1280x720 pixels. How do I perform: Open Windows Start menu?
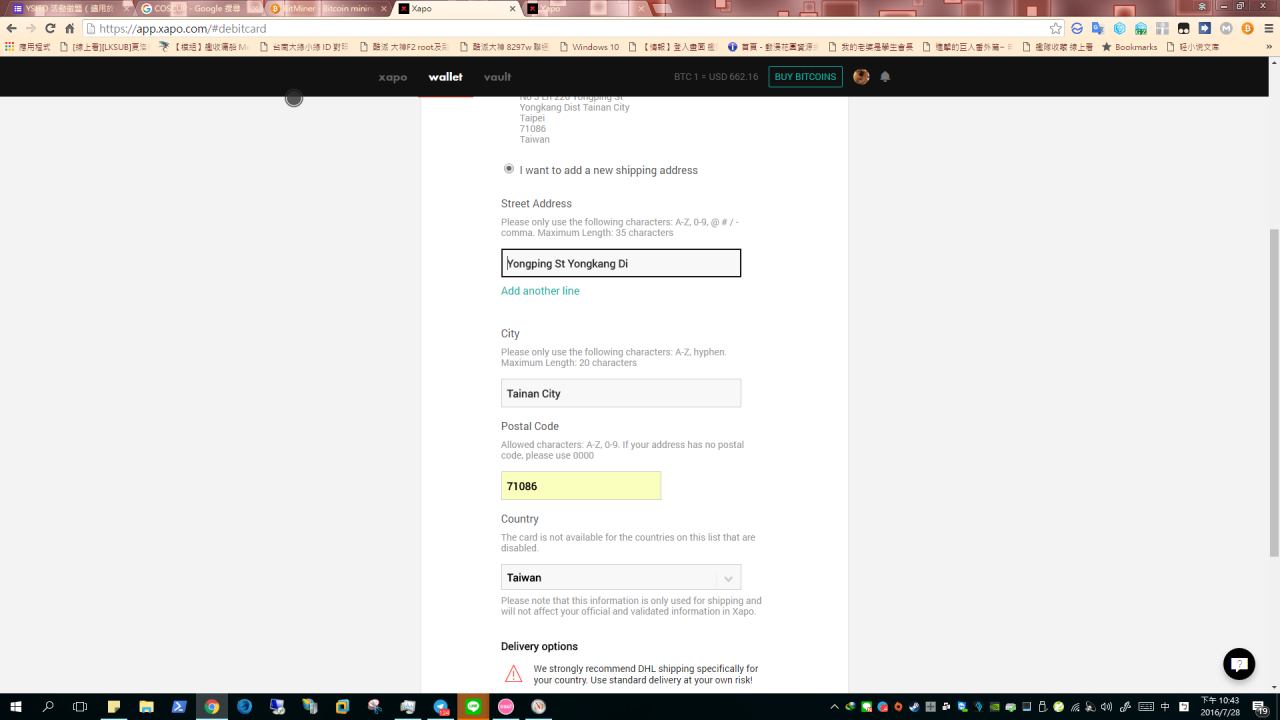16,707
